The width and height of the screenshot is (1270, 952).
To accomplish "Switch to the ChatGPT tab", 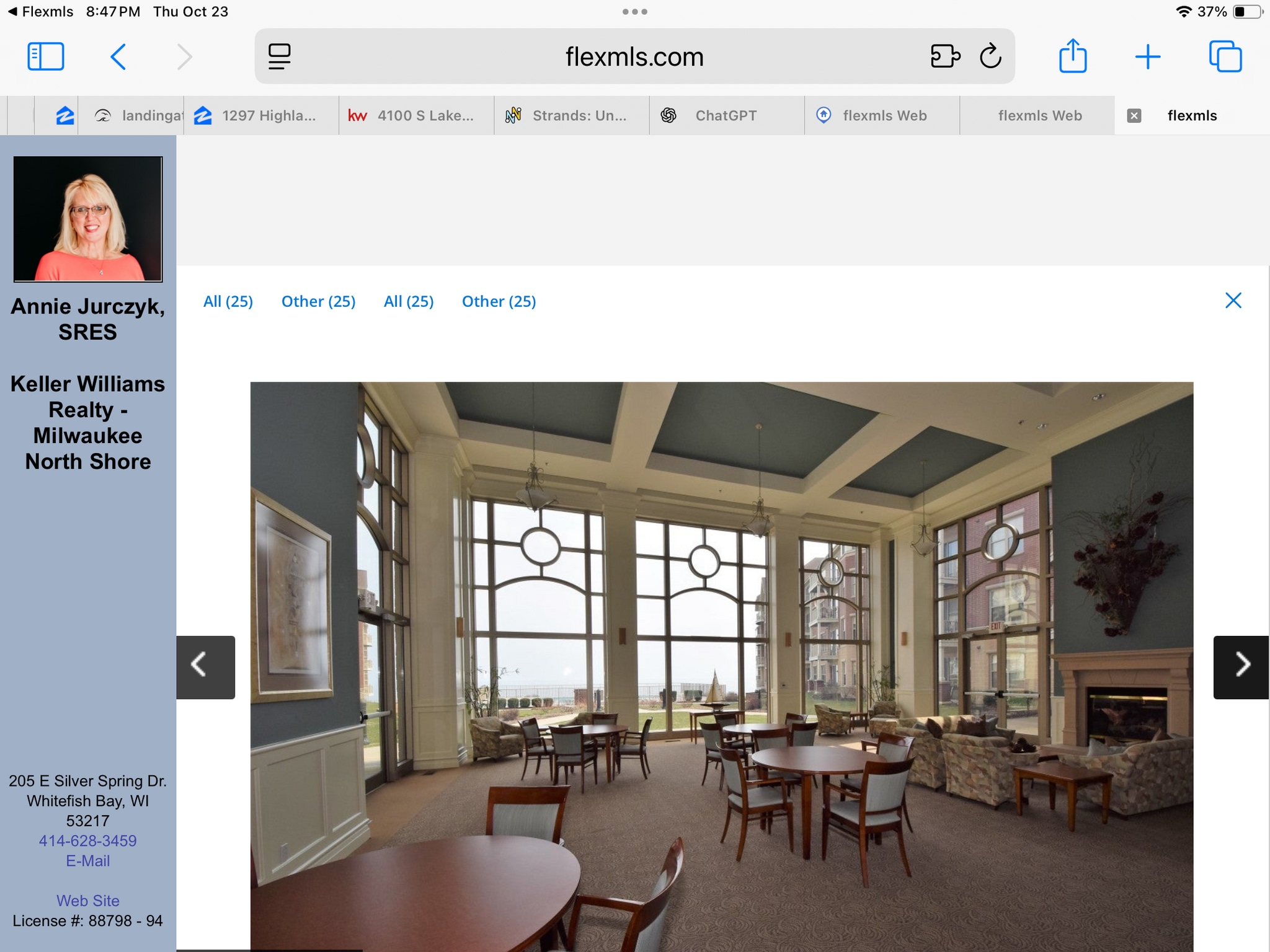I will click(726, 115).
